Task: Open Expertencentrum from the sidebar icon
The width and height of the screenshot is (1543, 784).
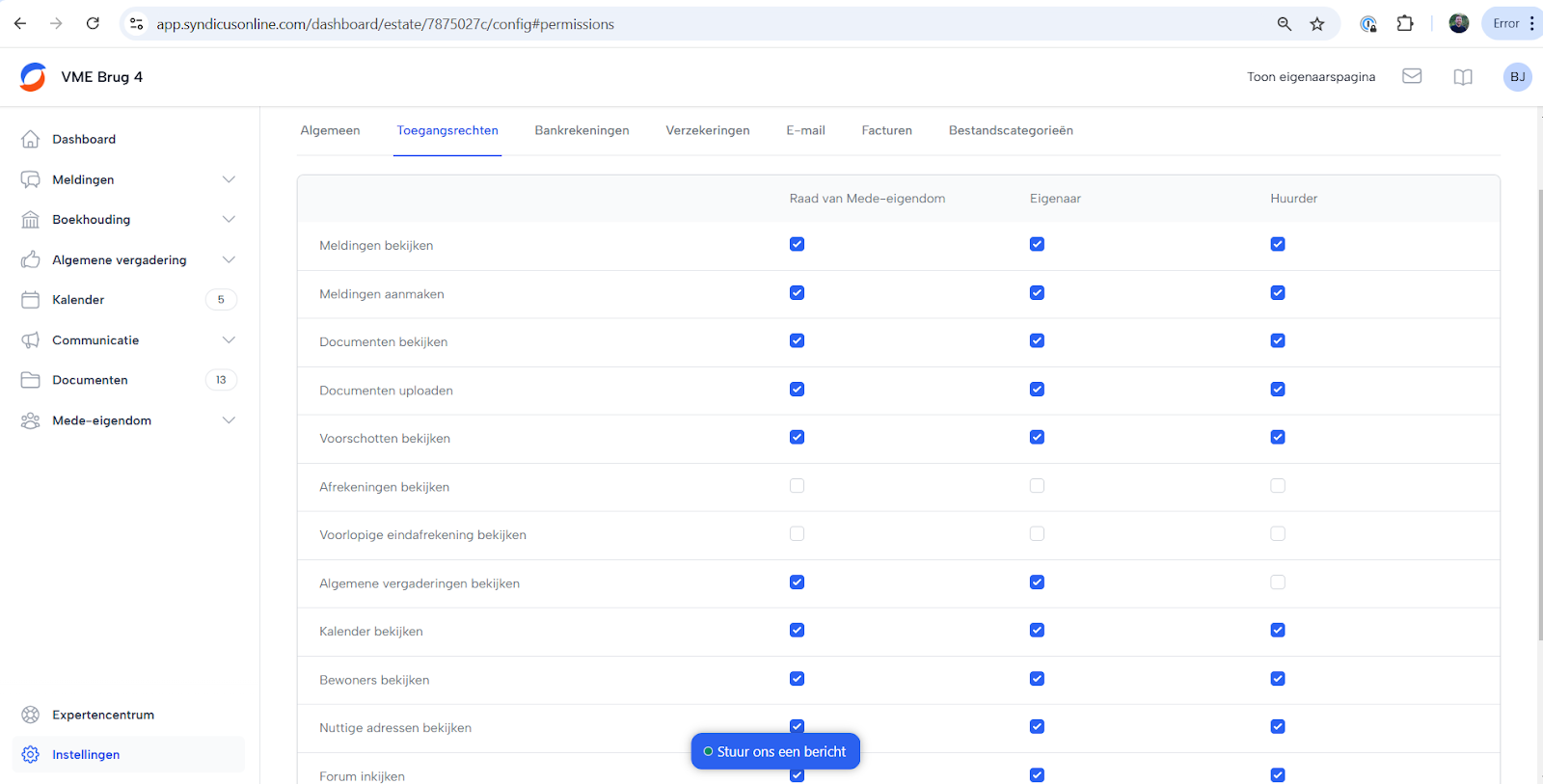Action: pyautogui.click(x=31, y=715)
